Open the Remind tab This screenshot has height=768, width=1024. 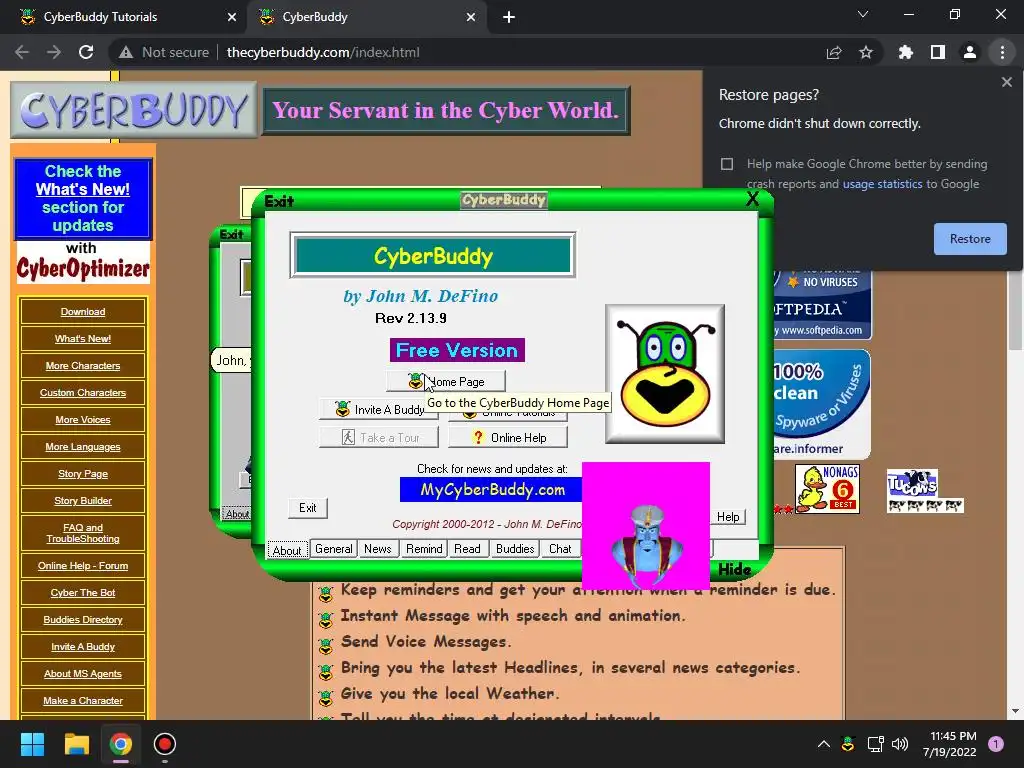click(424, 549)
